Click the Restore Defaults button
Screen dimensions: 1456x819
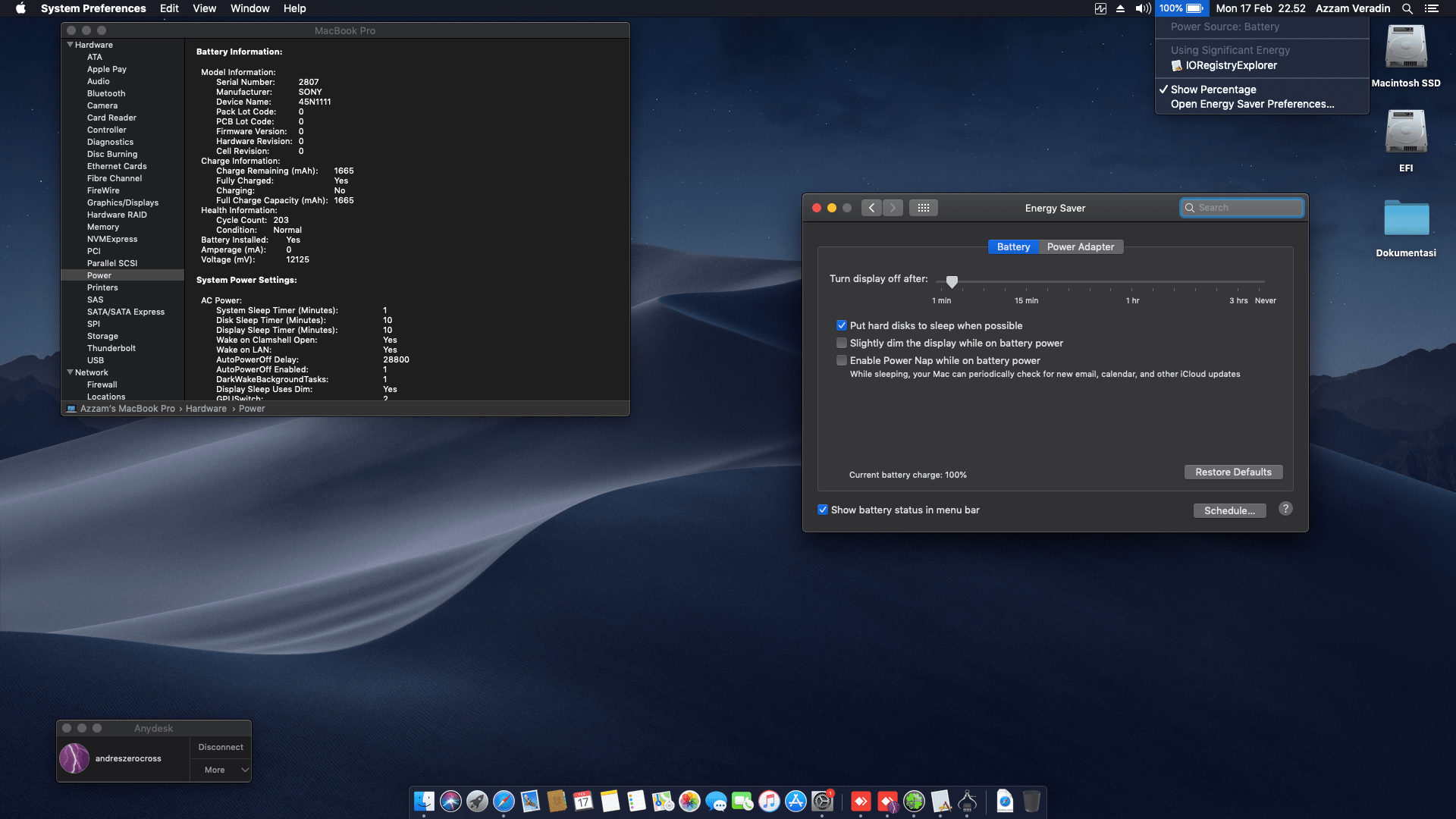(x=1233, y=472)
